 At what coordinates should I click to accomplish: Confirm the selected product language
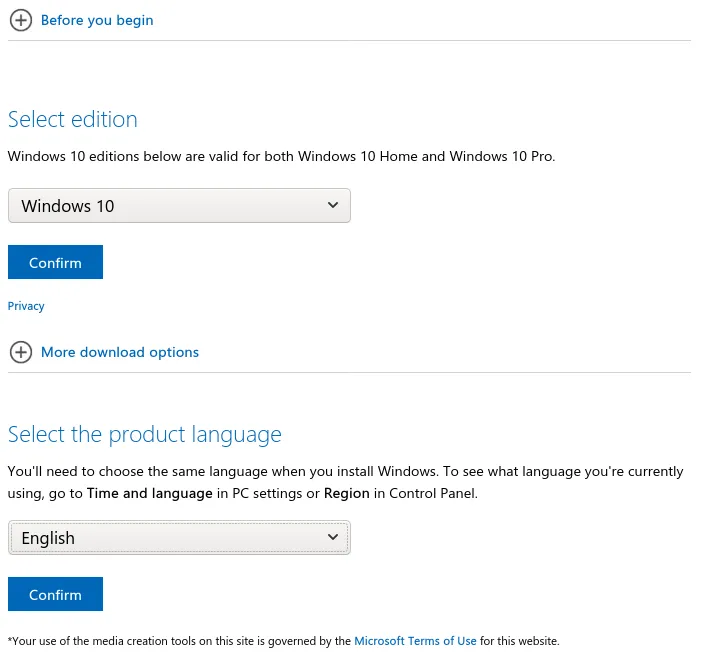point(55,594)
